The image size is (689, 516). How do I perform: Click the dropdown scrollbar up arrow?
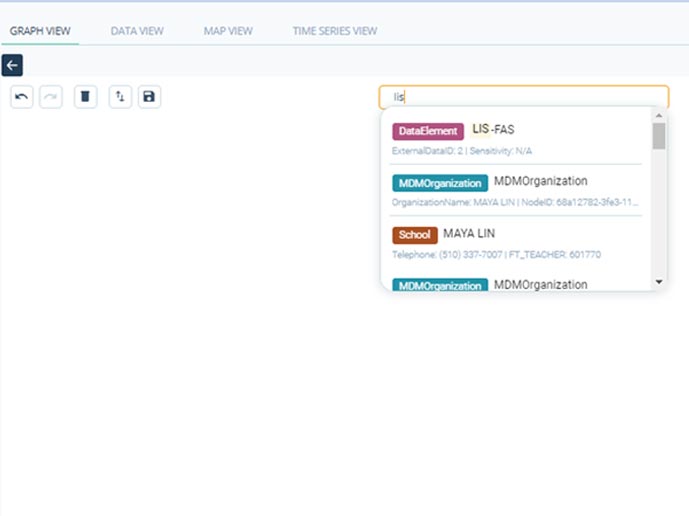(x=659, y=116)
